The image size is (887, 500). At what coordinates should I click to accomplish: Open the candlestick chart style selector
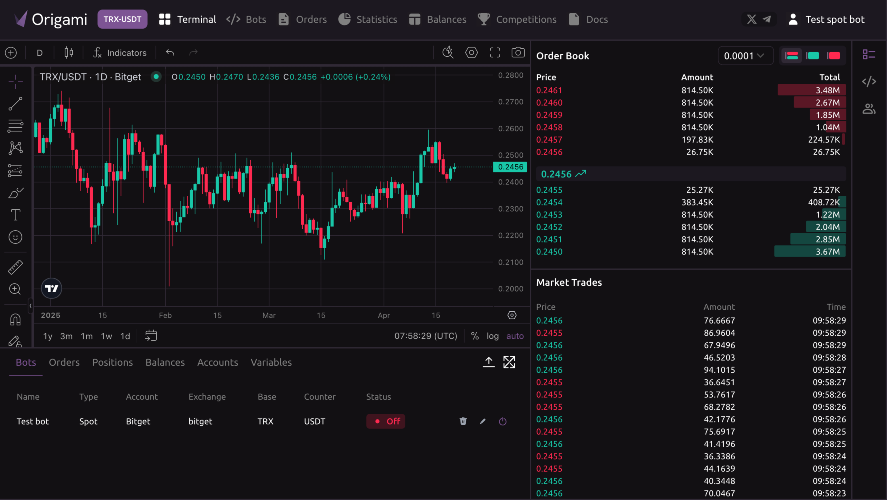(68, 53)
